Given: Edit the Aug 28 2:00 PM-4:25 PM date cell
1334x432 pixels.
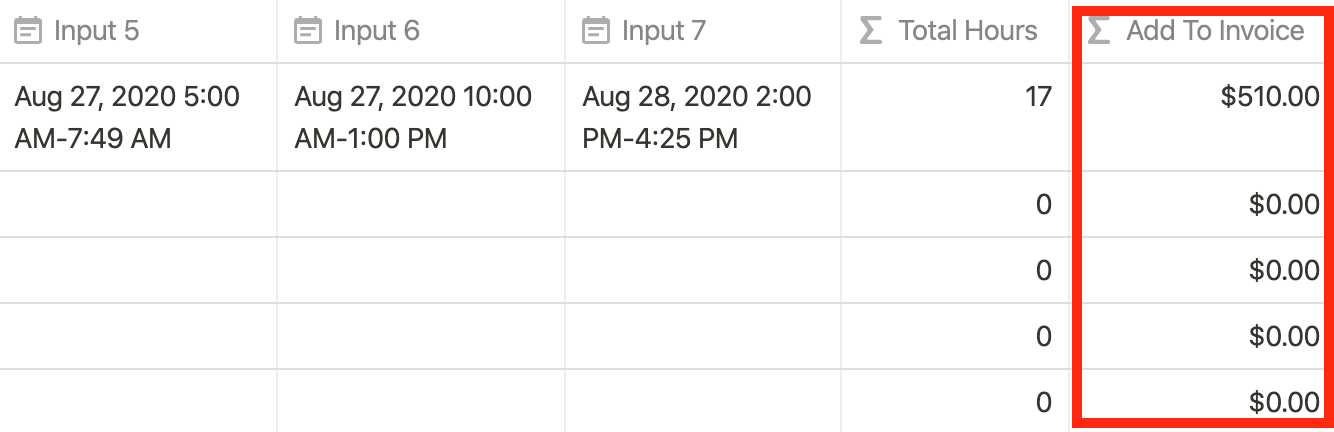Looking at the screenshot, I should point(703,117).
